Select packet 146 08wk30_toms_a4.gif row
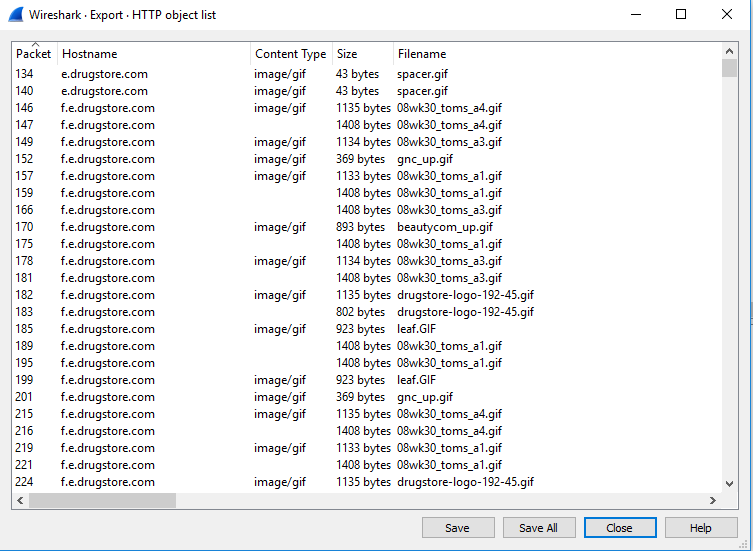Screen dimensions: 753x551 (366, 108)
